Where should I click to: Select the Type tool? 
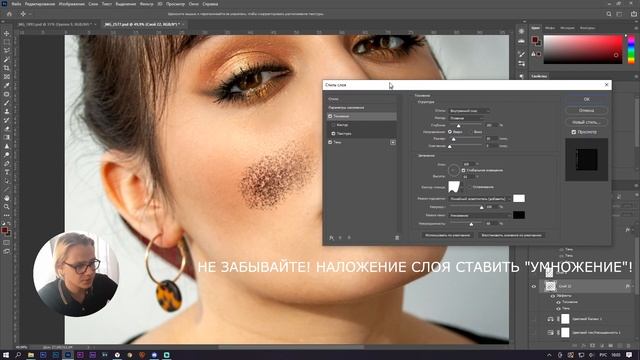7,172
